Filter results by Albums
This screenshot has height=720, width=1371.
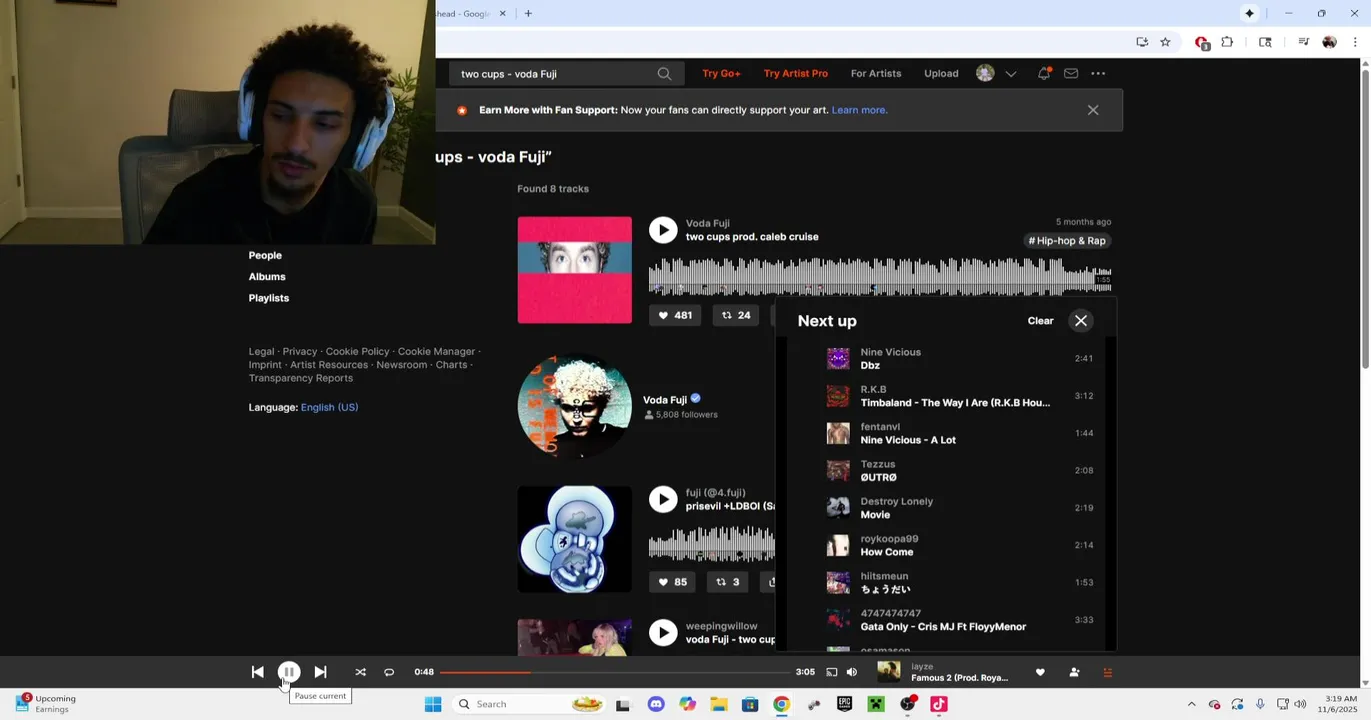click(267, 277)
